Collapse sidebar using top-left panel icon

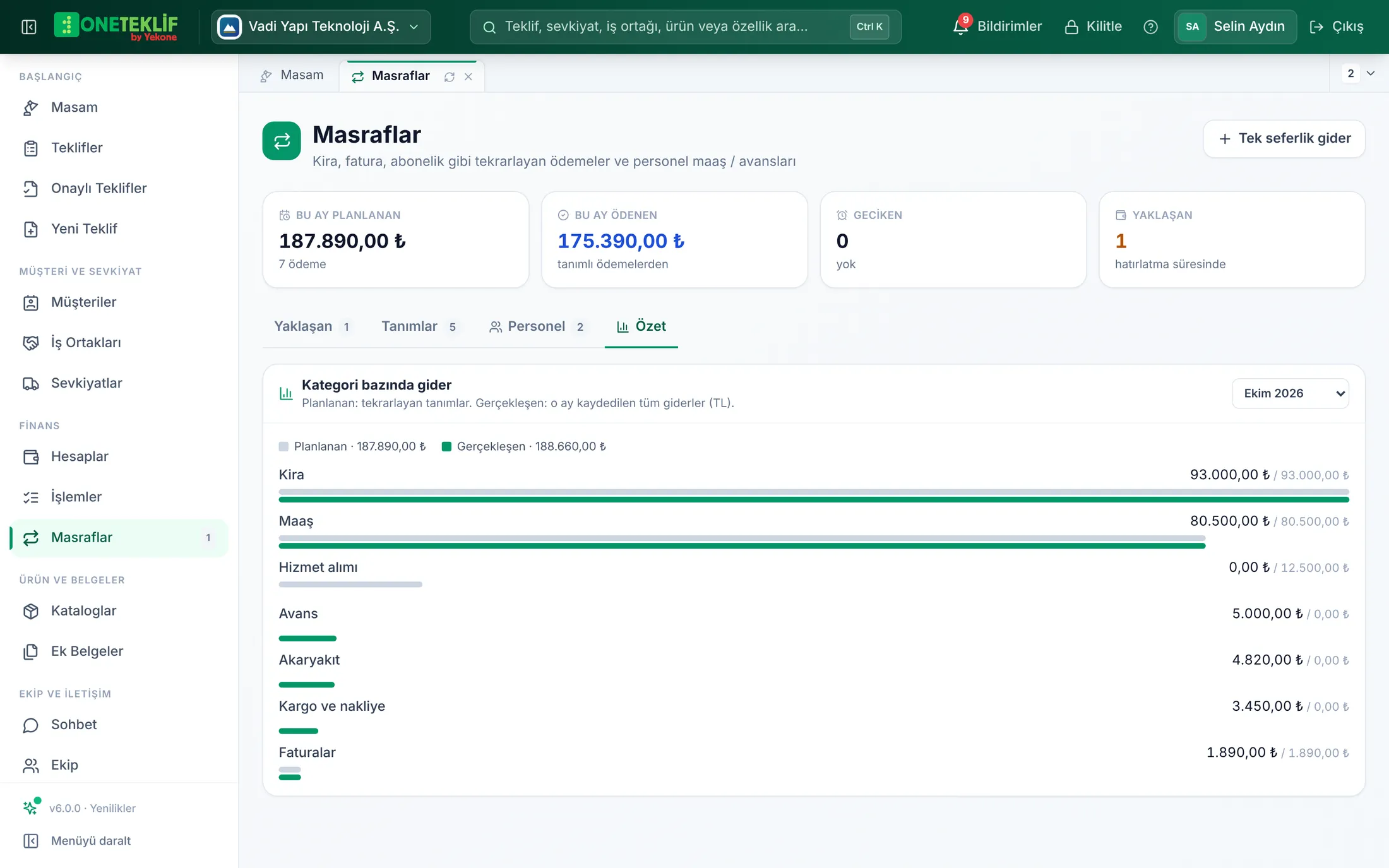coord(28,27)
